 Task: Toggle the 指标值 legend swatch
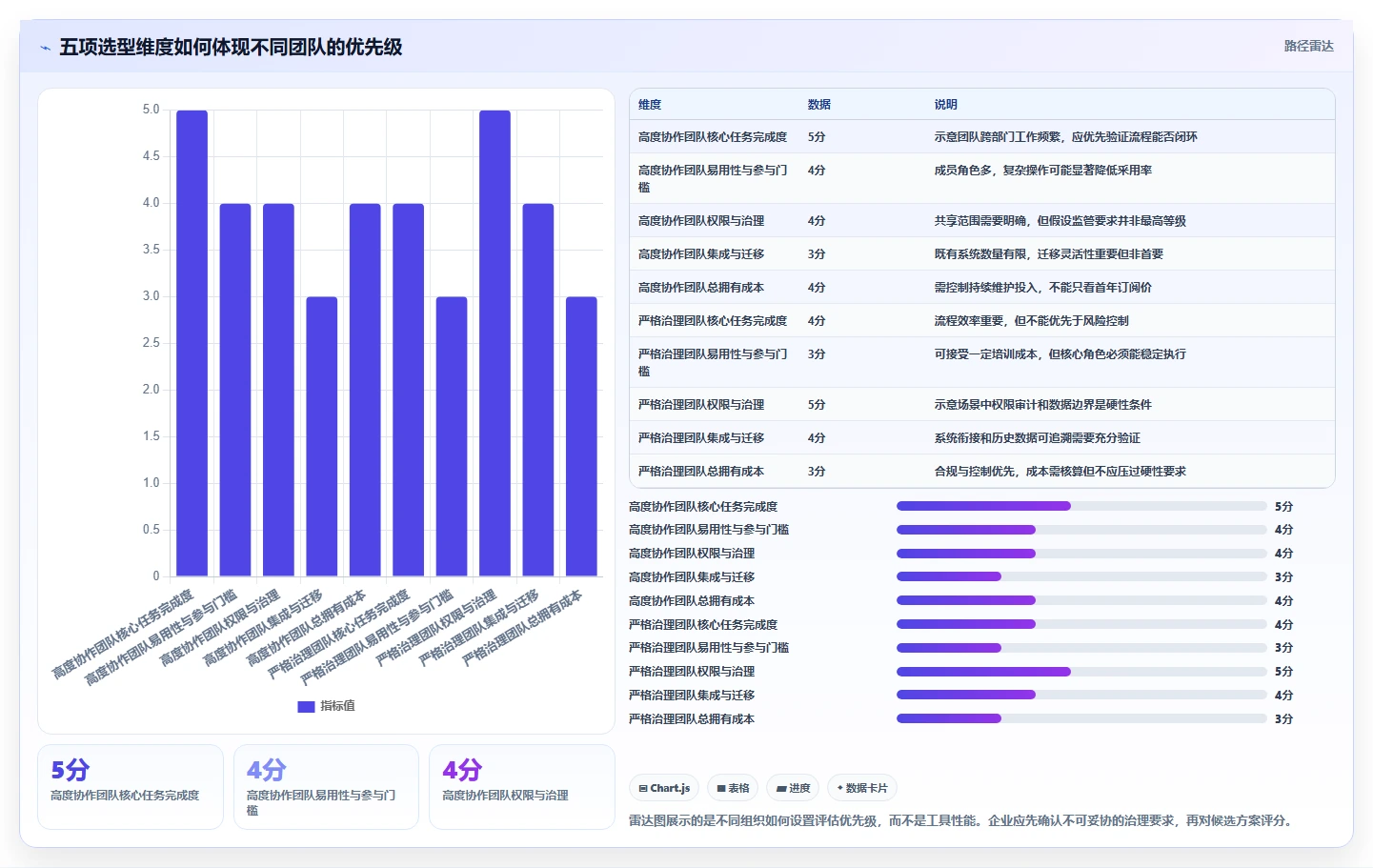coord(306,707)
